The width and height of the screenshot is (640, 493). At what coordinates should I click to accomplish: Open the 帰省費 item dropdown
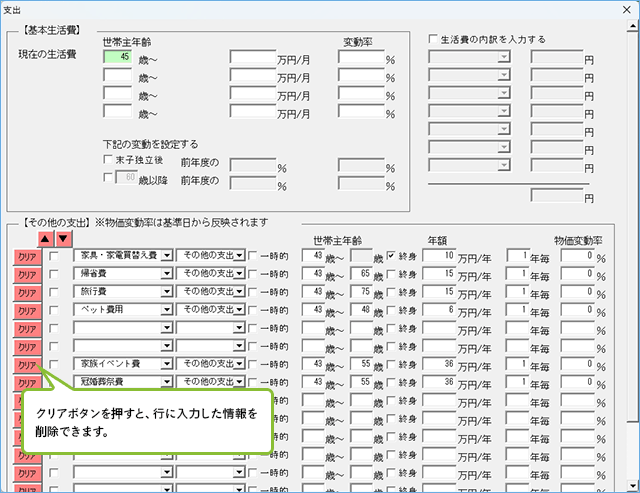click(x=167, y=273)
